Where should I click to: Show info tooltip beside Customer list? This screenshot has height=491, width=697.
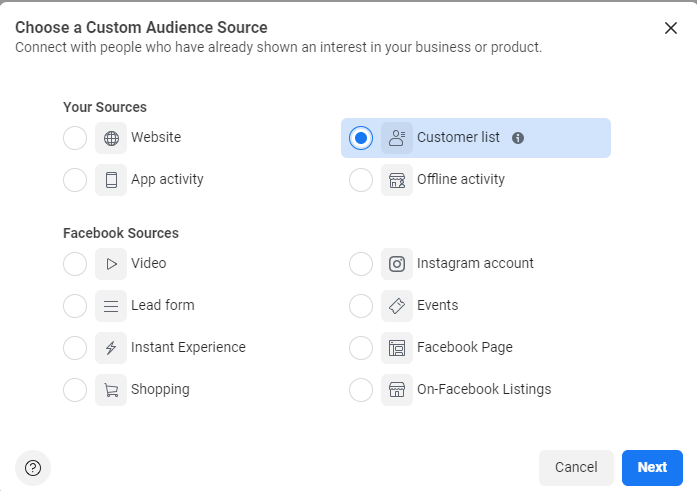pos(518,138)
